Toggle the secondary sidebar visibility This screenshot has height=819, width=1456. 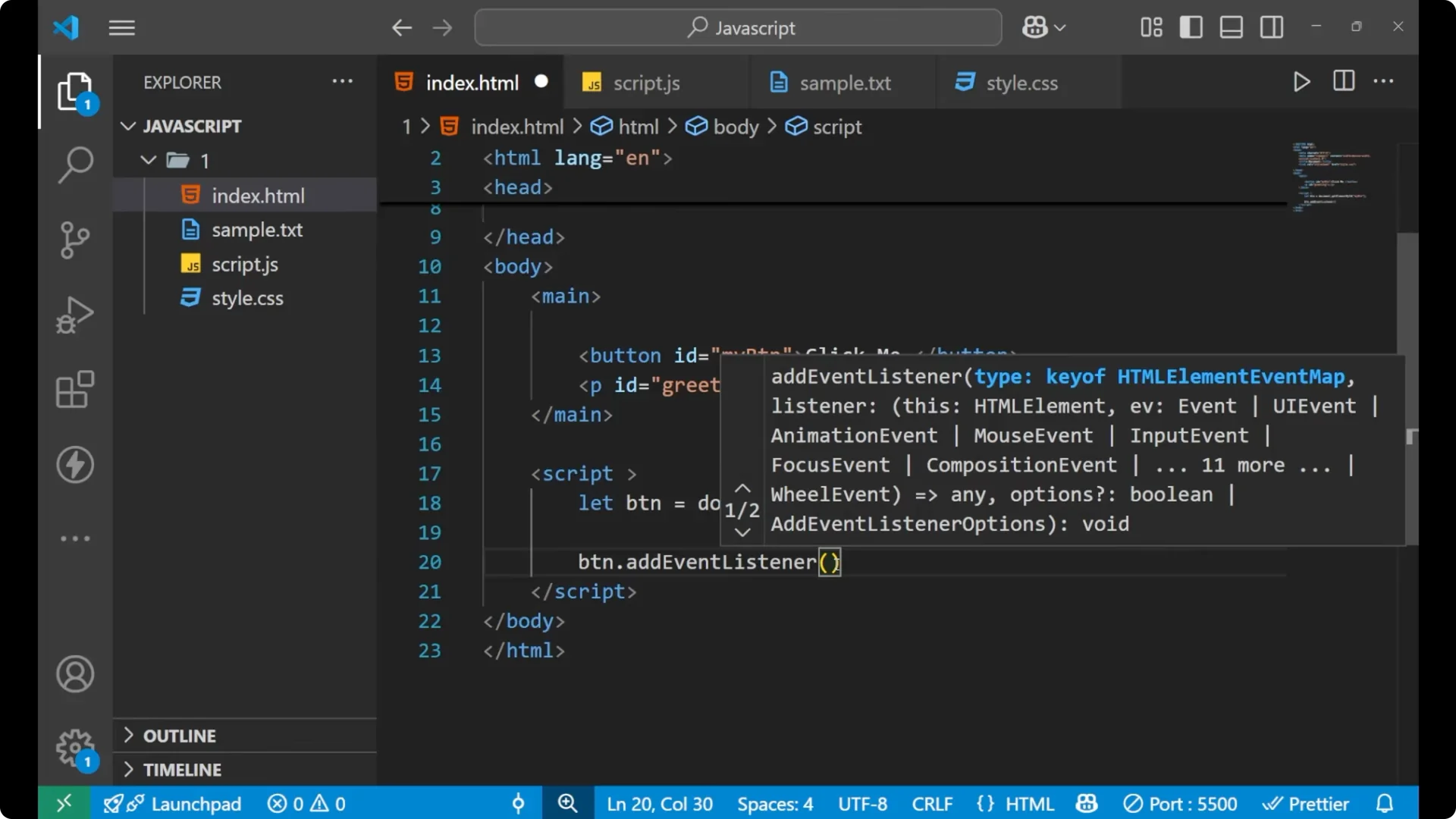(1271, 27)
